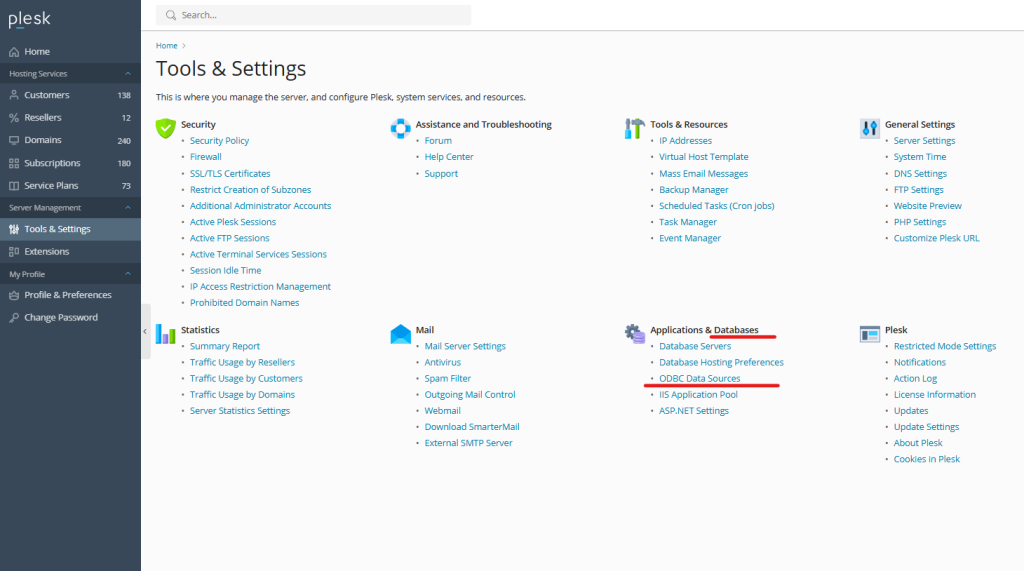Image resolution: width=1024 pixels, height=571 pixels.
Task: Open the About Plesk link
Action: coord(918,443)
